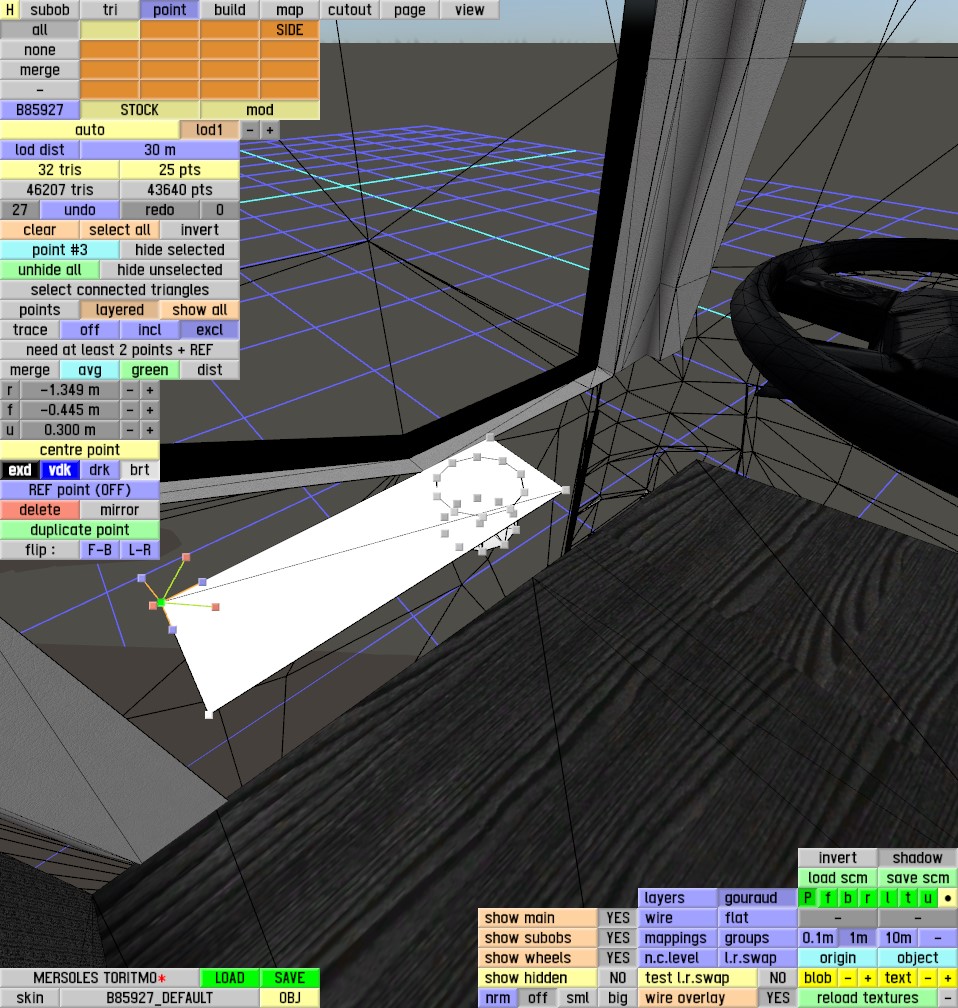Set trace to off
Viewport: 958px width, 1008px height.
point(89,330)
